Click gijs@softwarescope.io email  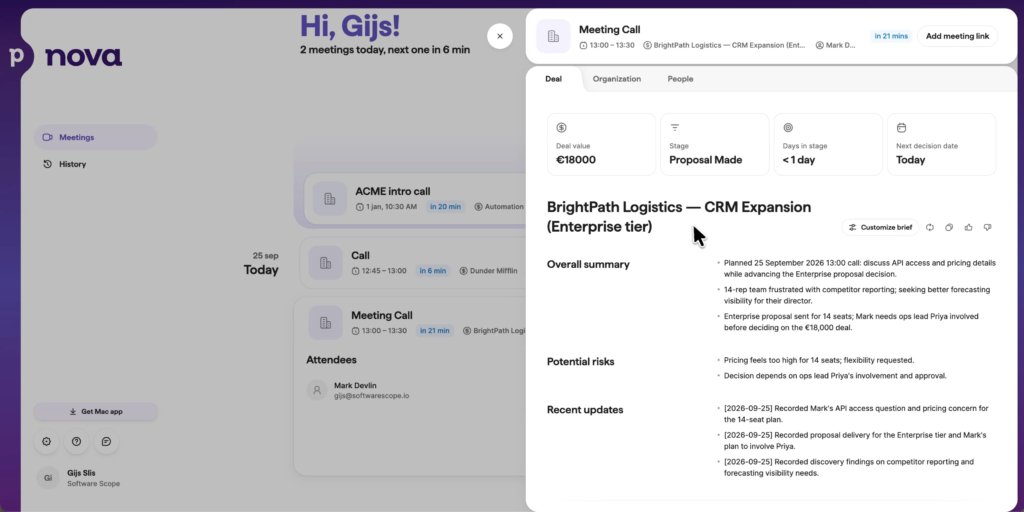pyautogui.click(x=372, y=396)
